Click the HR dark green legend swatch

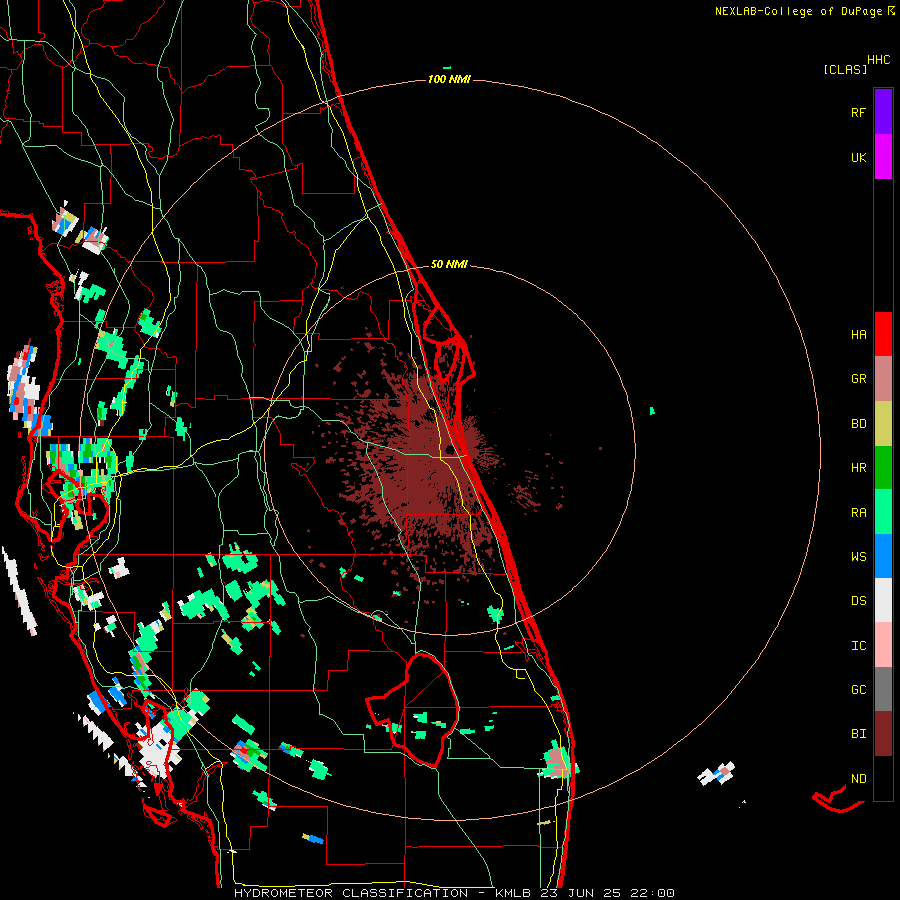(883, 467)
